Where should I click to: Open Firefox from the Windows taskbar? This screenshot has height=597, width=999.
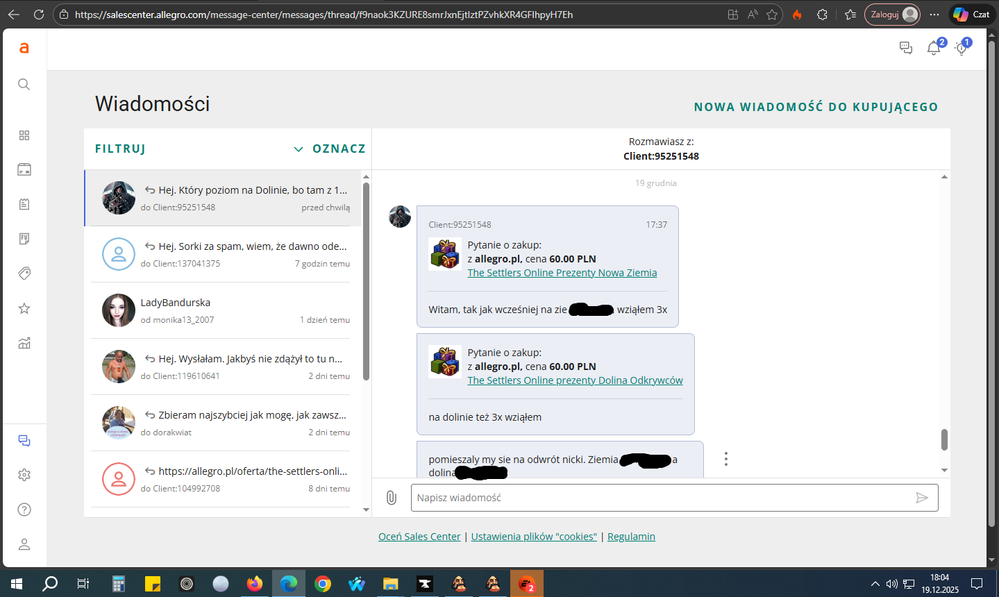pyautogui.click(x=254, y=583)
